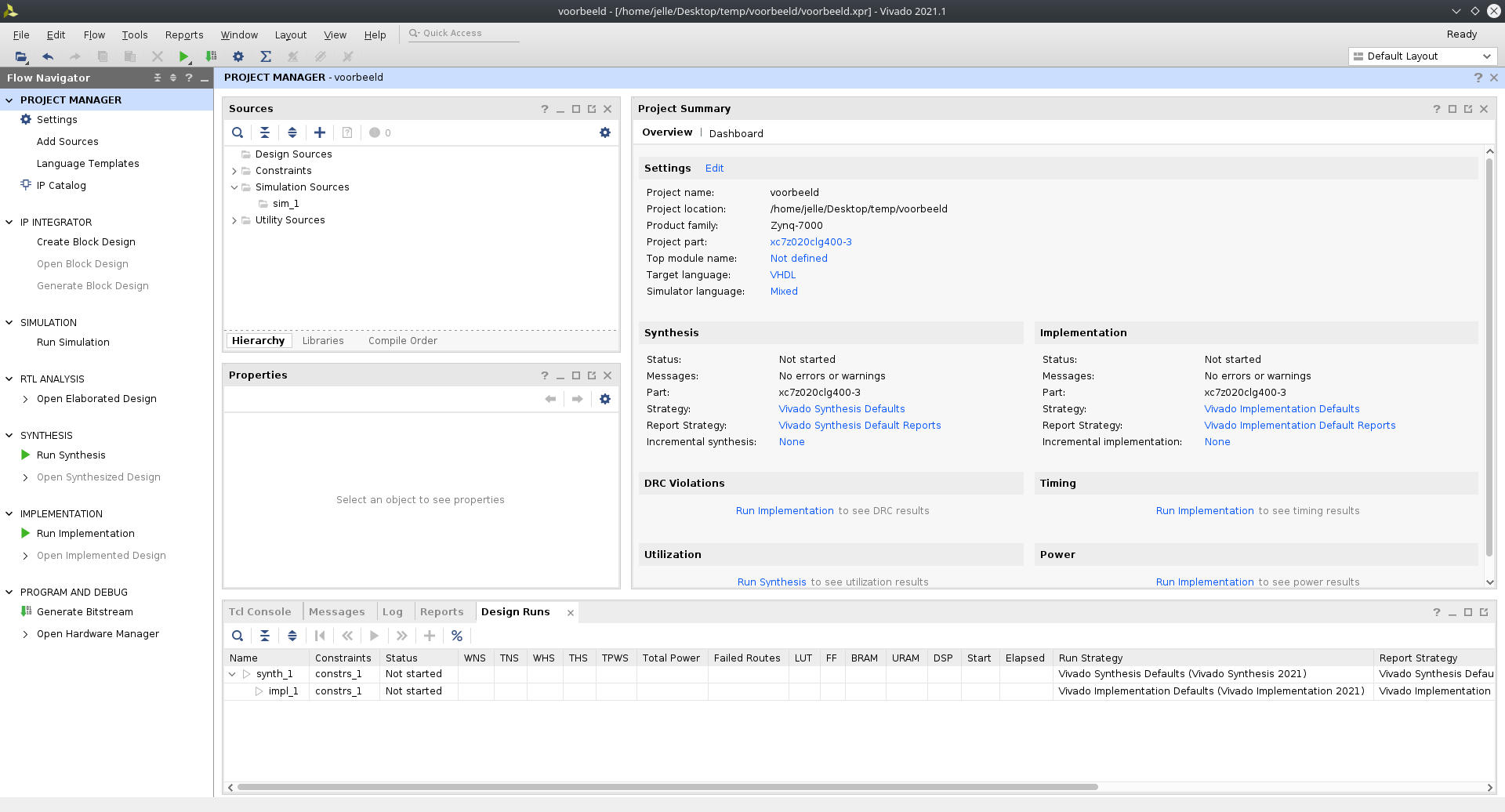
Task: Click Create Block Design
Action: click(x=86, y=242)
